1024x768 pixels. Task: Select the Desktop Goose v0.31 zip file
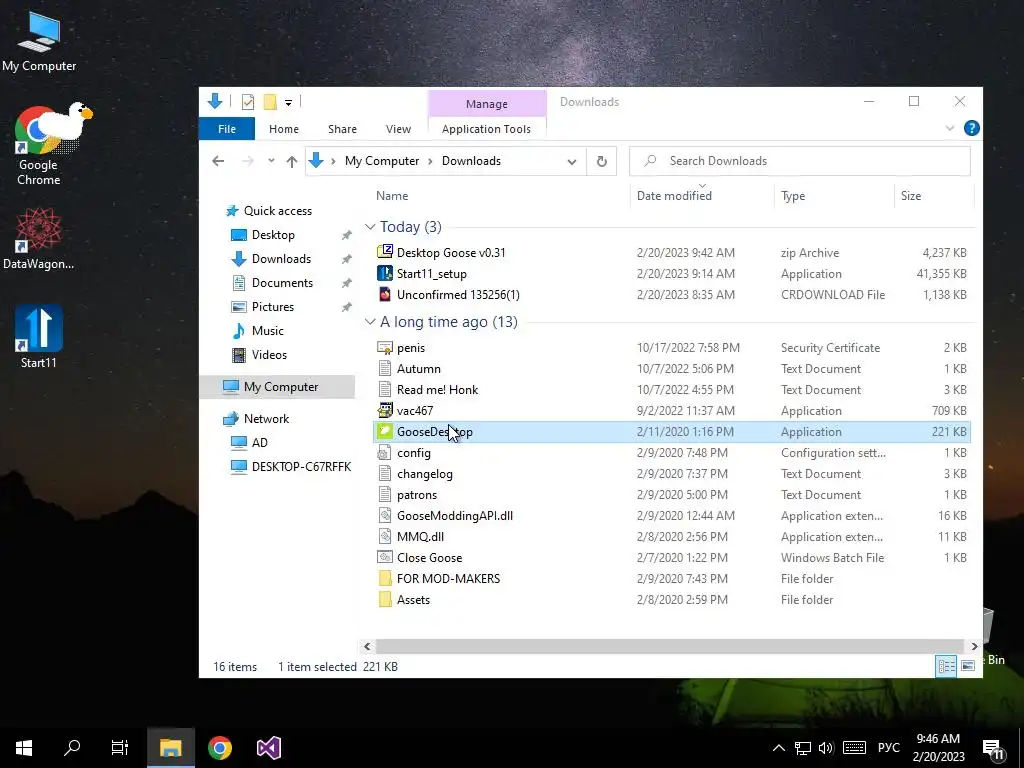[451, 253]
